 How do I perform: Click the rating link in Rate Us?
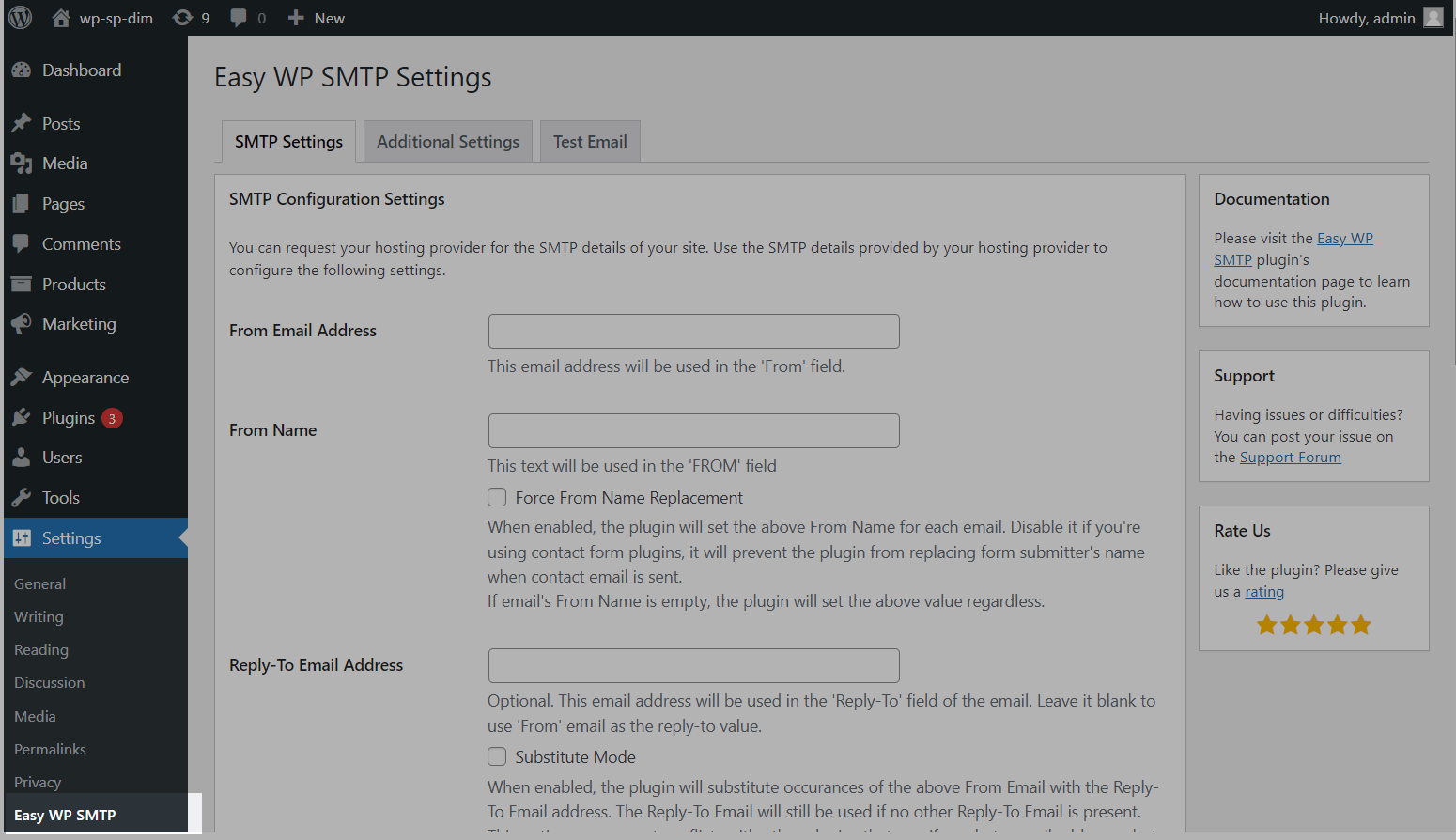(1264, 592)
